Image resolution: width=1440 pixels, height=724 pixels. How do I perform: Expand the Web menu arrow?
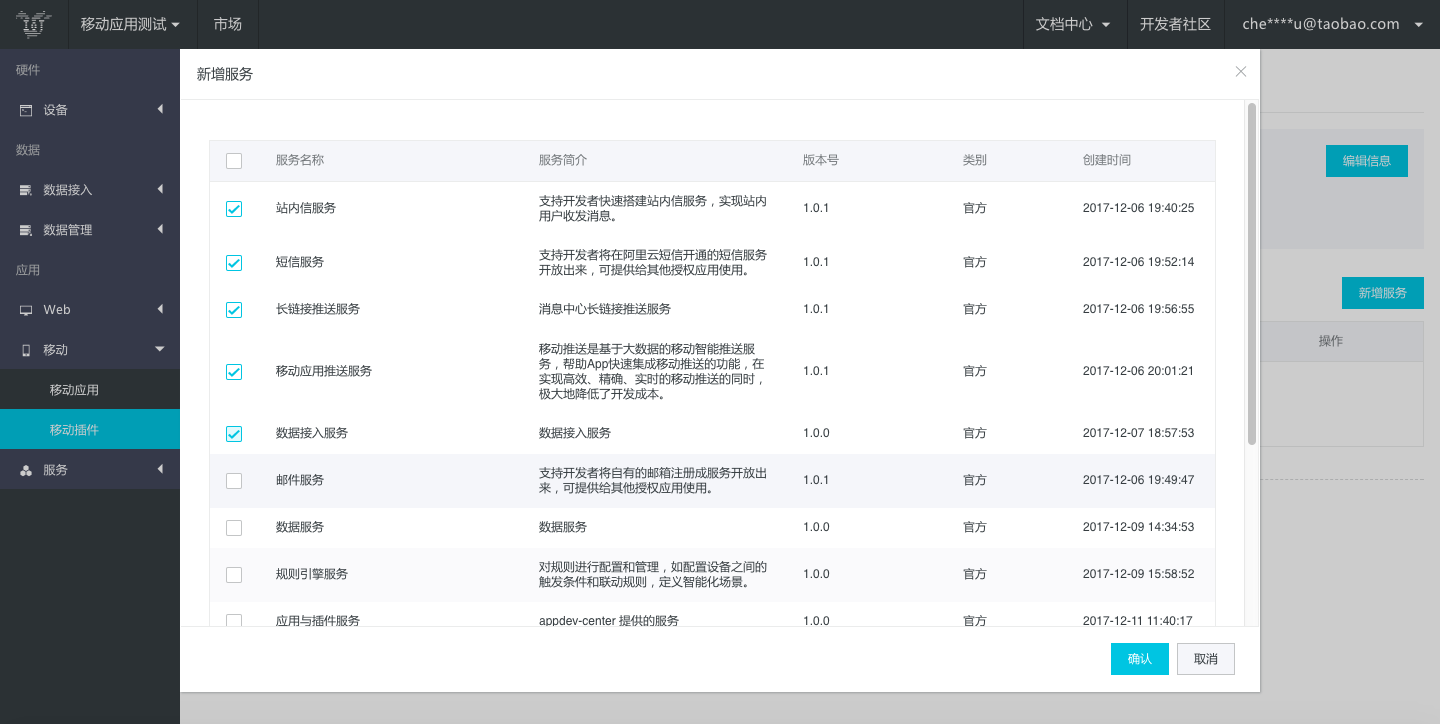coord(160,309)
